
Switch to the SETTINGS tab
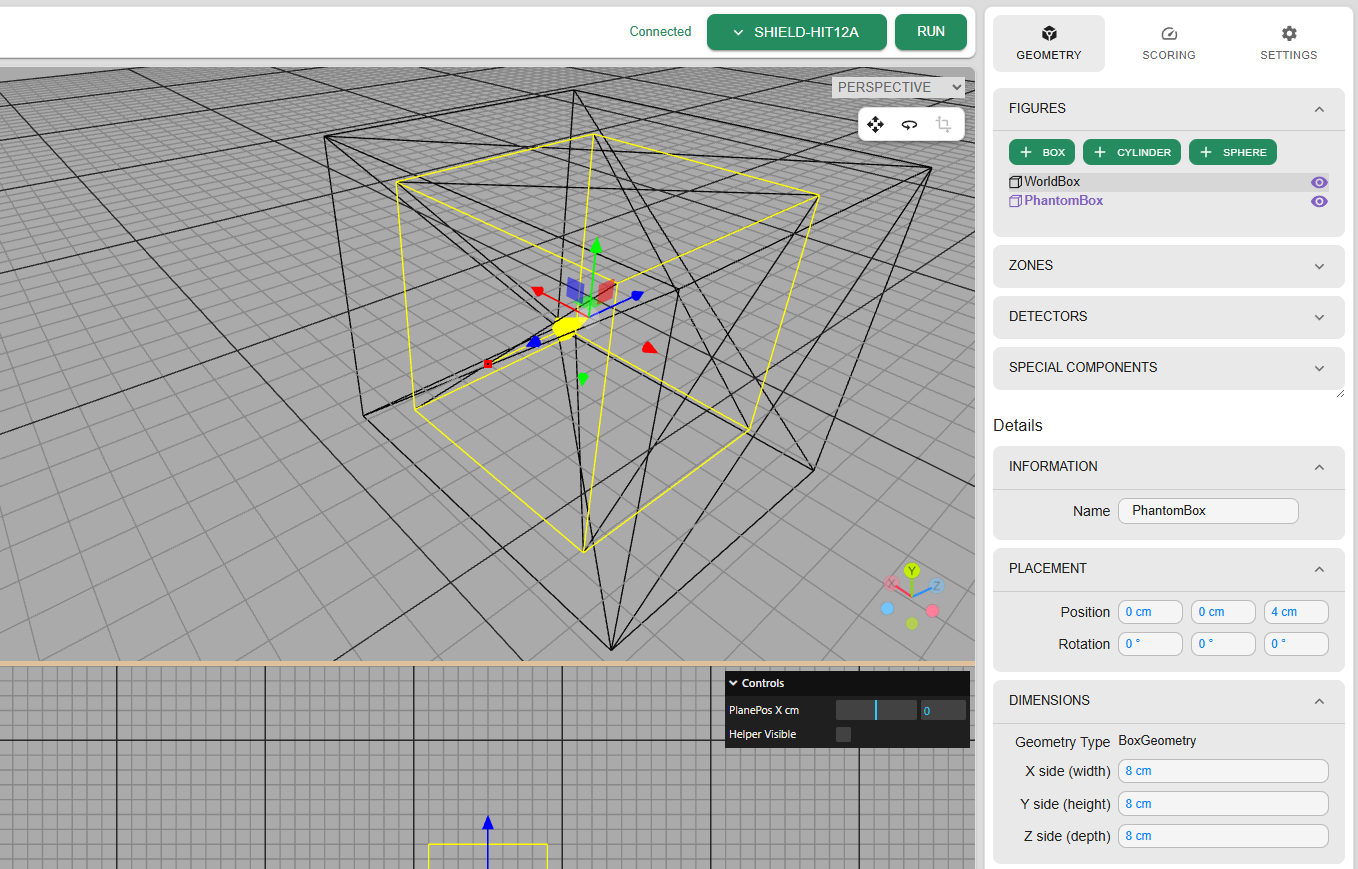click(x=1289, y=43)
